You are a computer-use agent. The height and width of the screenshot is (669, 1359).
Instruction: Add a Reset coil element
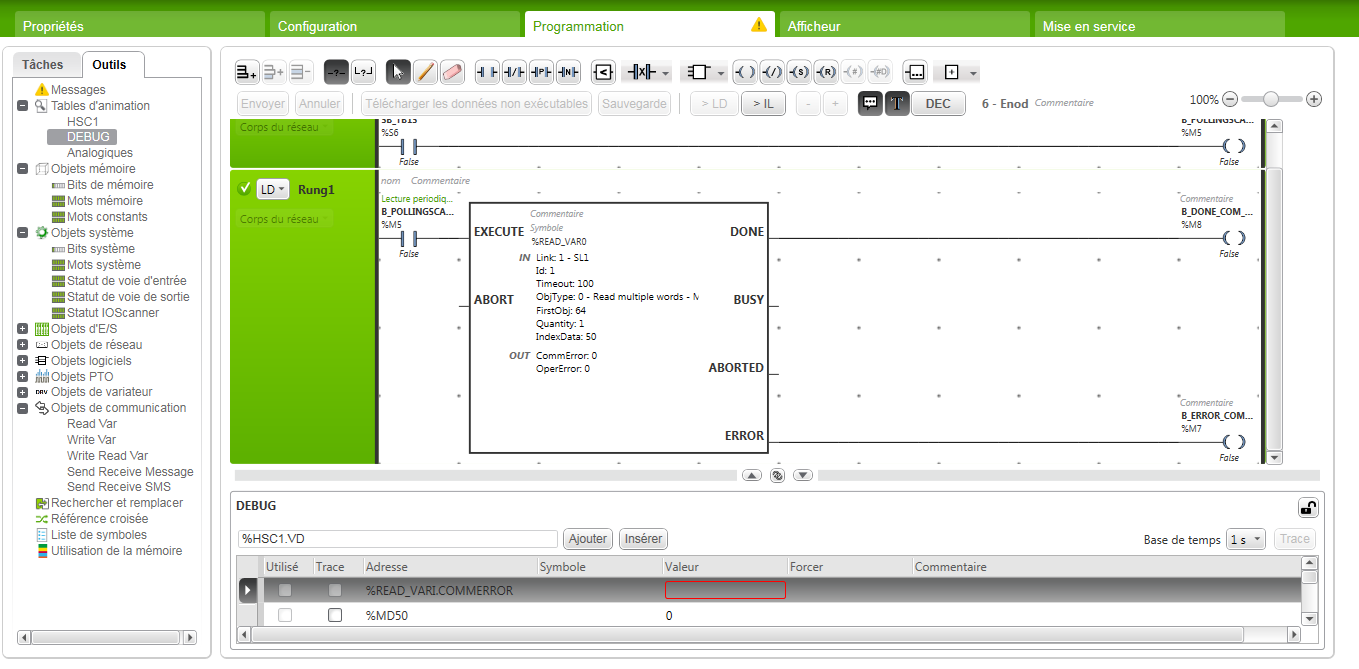[825, 72]
